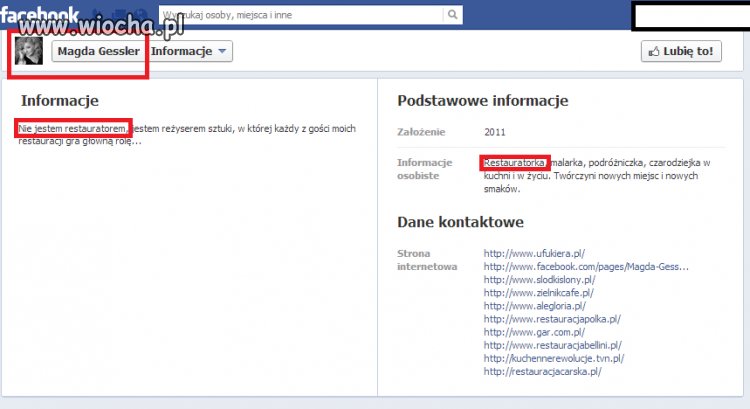The height and width of the screenshot is (409, 750).
Task: Open the gar.com.pl link
Action: (x=534, y=332)
